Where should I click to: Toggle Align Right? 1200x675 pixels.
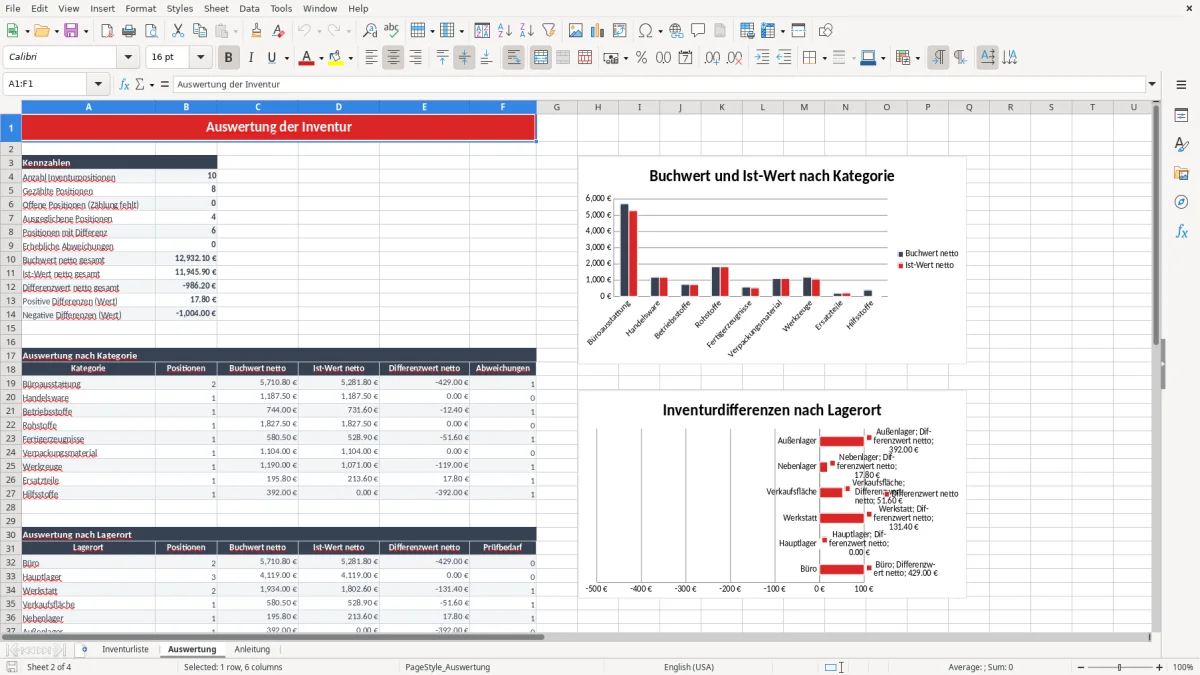tap(415, 58)
